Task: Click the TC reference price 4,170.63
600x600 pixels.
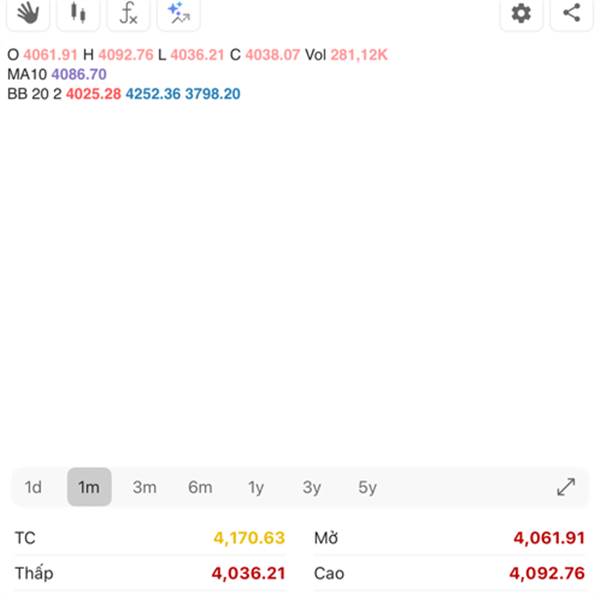Action: 249,538
